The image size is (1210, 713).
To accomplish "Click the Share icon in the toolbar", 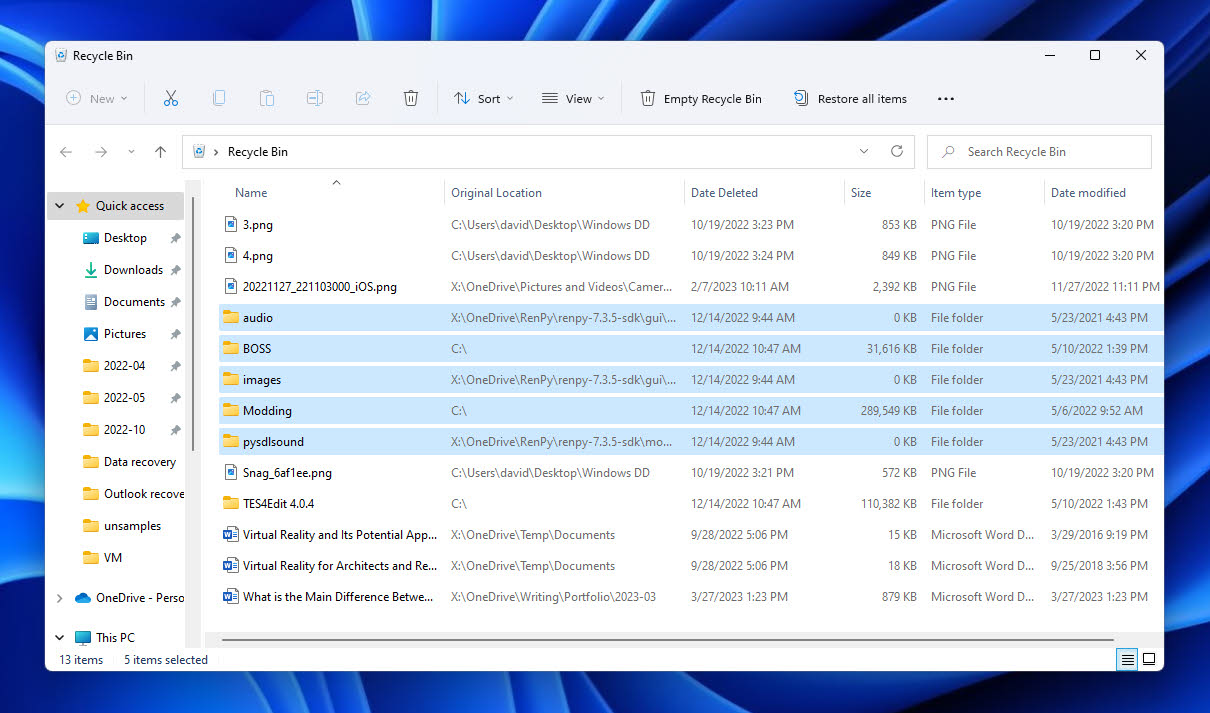I will [x=363, y=98].
